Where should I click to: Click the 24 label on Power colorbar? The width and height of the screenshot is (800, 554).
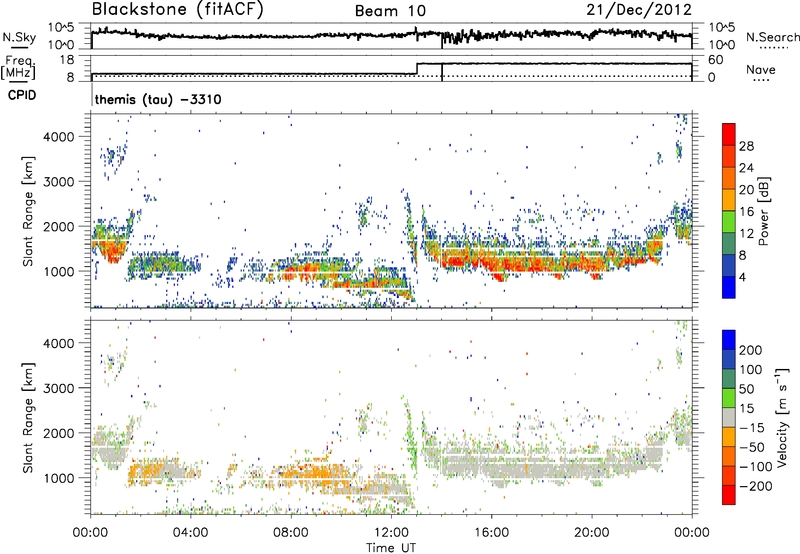[746, 168]
